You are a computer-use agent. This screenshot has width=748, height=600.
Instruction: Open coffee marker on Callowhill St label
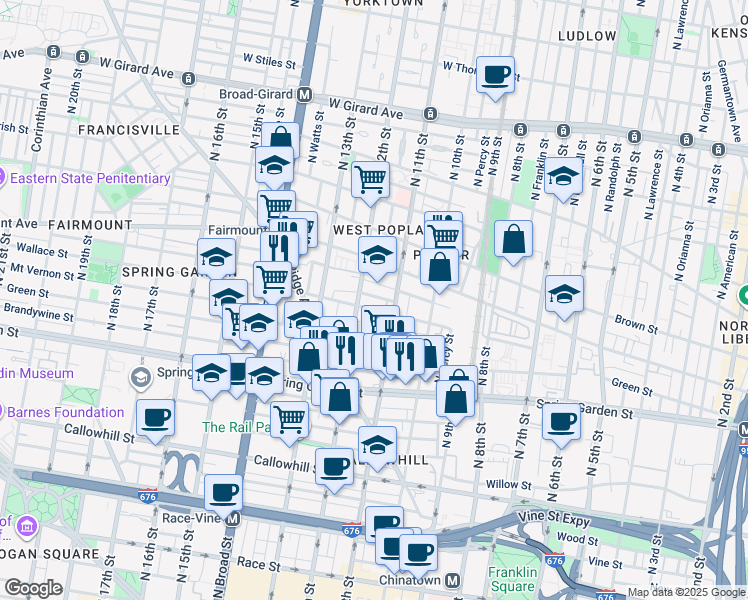(x=334, y=468)
